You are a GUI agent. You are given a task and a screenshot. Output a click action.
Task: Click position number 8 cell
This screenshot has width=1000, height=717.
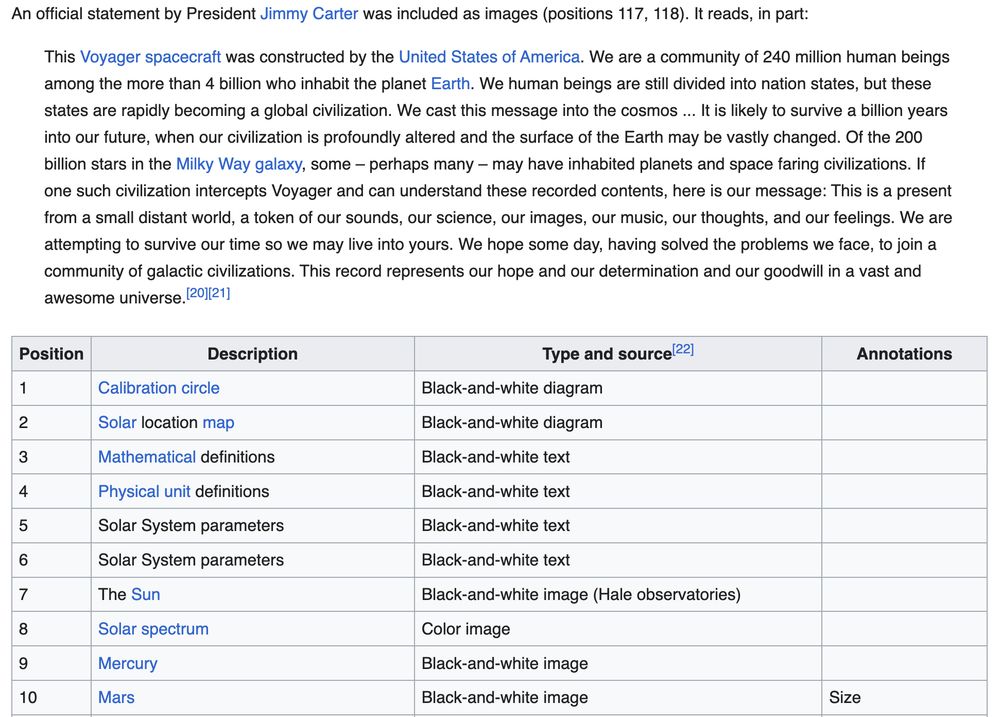click(51, 629)
